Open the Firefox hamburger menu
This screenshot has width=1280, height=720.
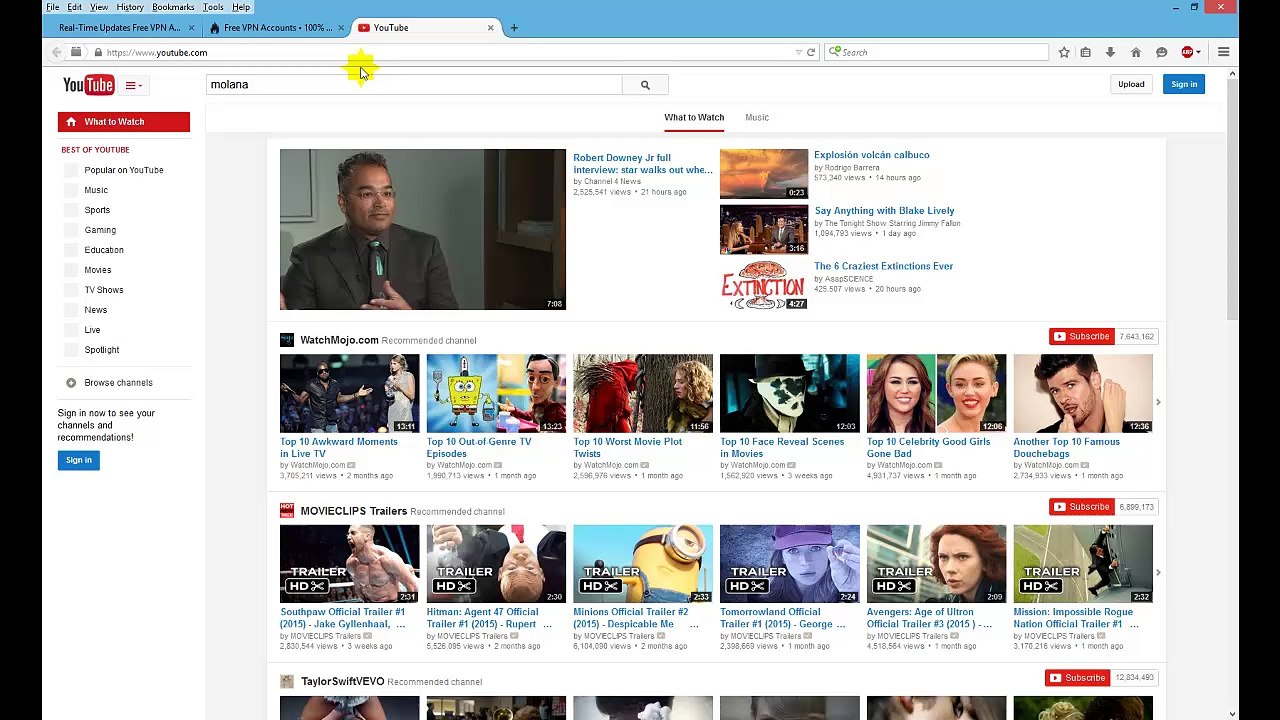(1223, 52)
